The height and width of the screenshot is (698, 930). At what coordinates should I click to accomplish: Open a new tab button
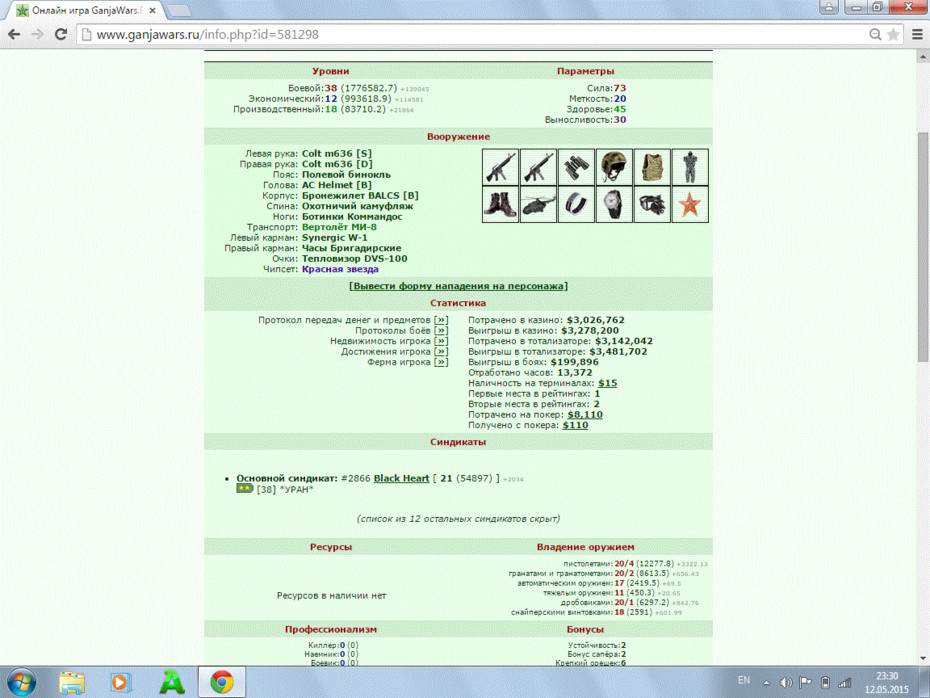(178, 11)
